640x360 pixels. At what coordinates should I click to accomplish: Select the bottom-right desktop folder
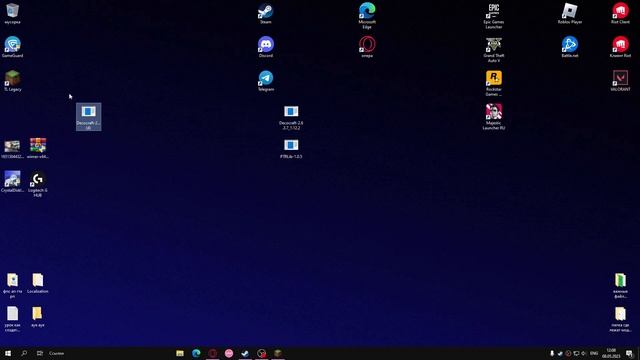tap(620, 319)
